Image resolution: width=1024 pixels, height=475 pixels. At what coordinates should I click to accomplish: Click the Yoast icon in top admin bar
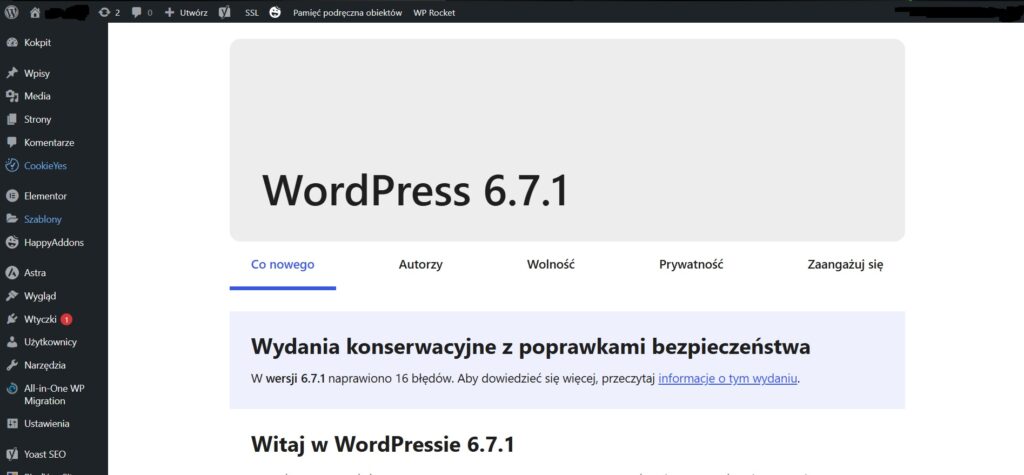click(x=226, y=12)
